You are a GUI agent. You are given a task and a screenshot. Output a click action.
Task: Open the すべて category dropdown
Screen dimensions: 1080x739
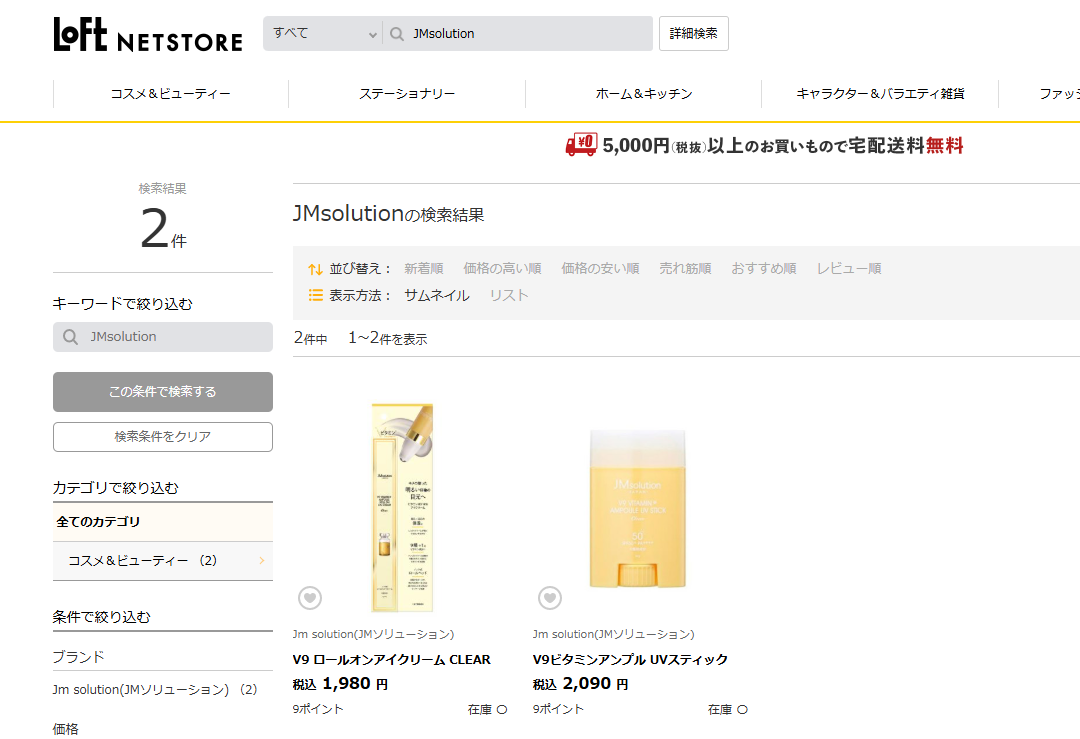coord(323,33)
